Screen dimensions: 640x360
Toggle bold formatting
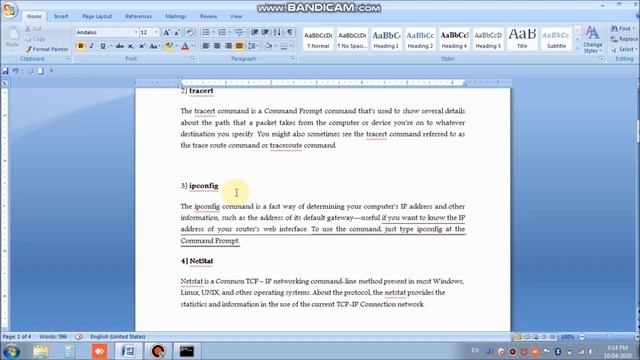(x=80, y=46)
